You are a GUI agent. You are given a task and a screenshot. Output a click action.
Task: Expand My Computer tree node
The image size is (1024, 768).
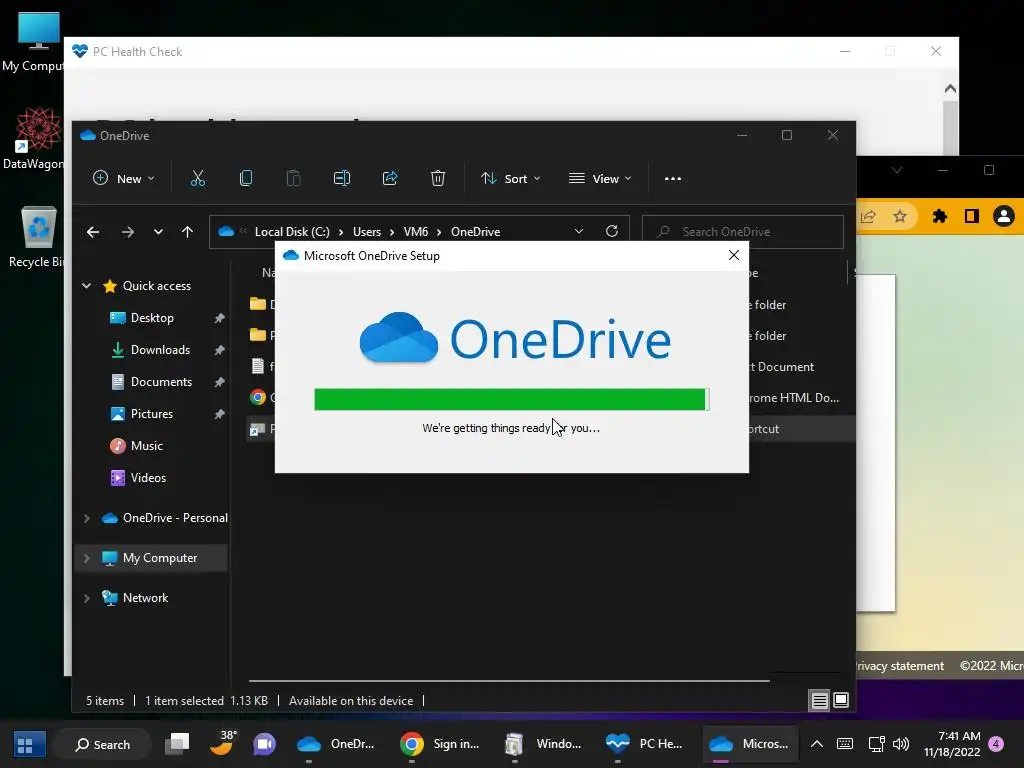[x=86, y=558]
